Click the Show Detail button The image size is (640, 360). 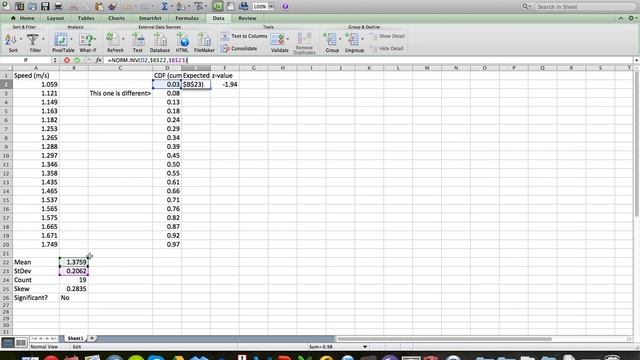pyautogui.click(x=387, y=36)
